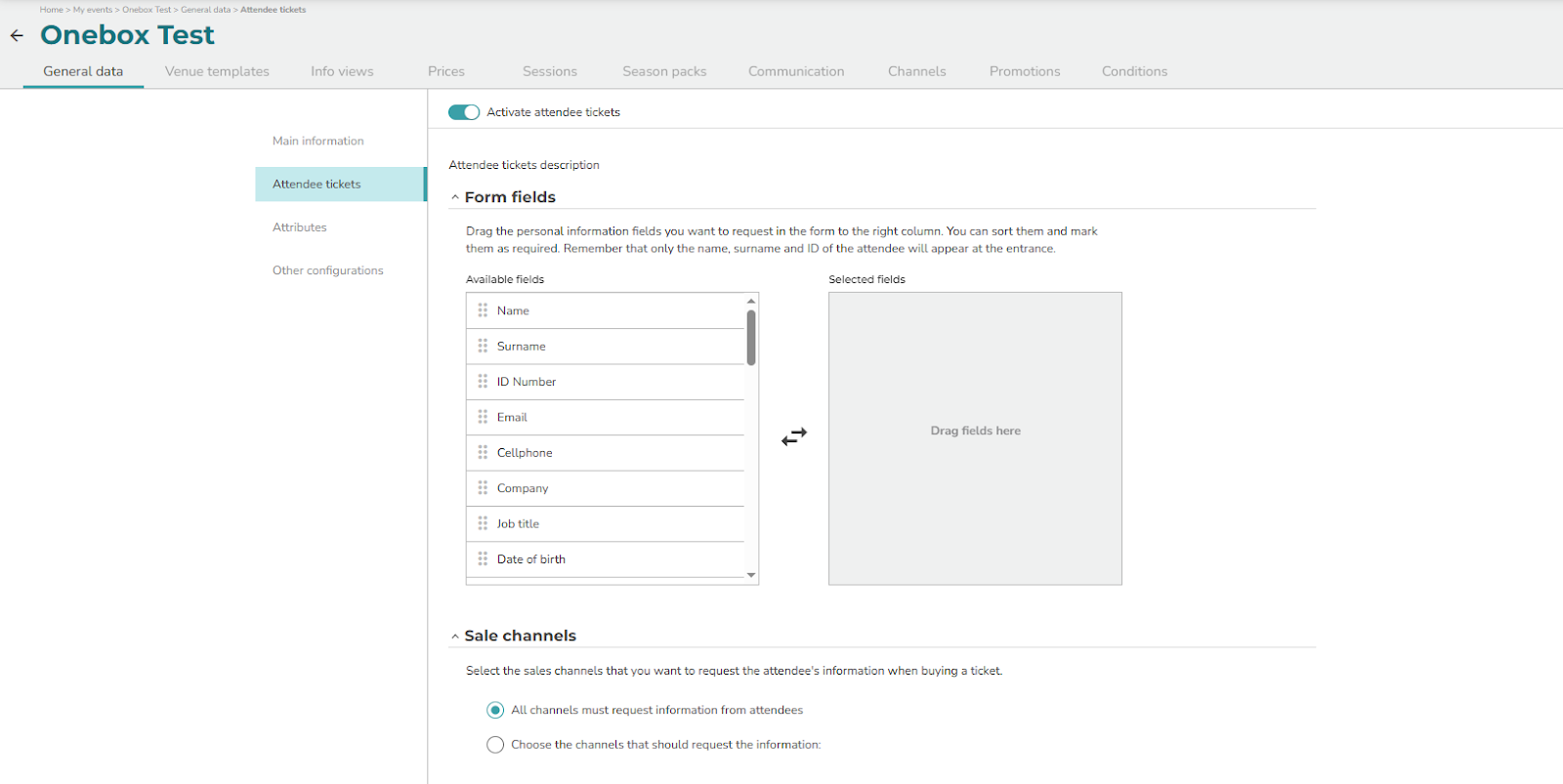Open the Sessions tab

[x=550, y=71]
